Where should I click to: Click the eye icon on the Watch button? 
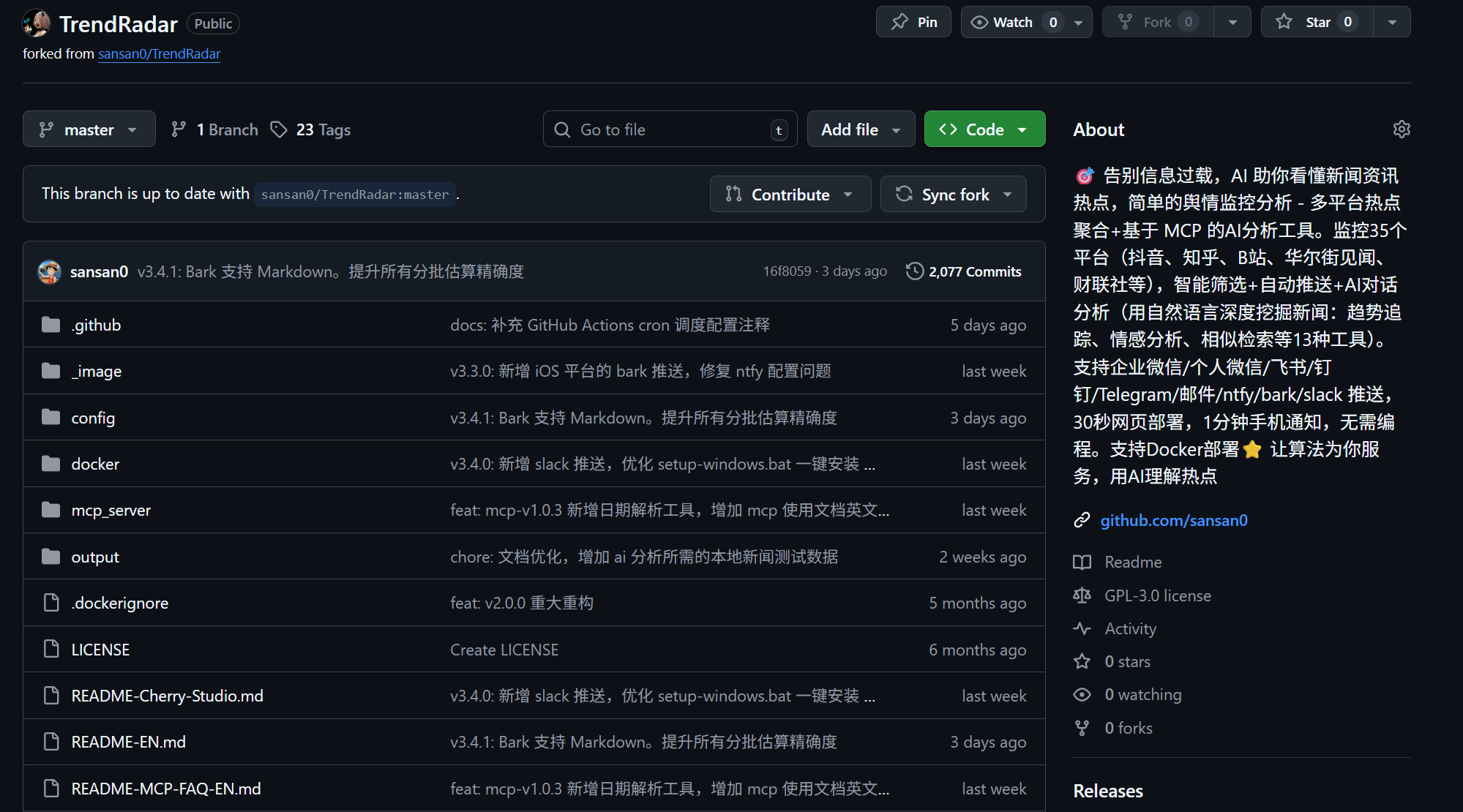(979, 22)
